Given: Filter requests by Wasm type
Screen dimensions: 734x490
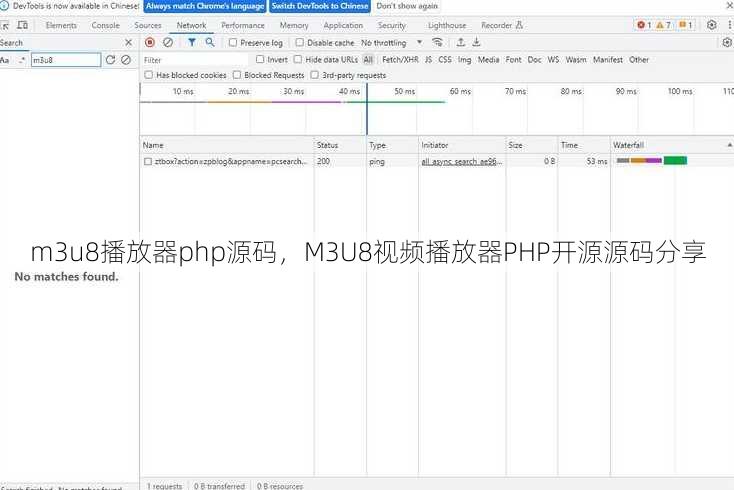Looking at the screenshot, I should [576, 59].
